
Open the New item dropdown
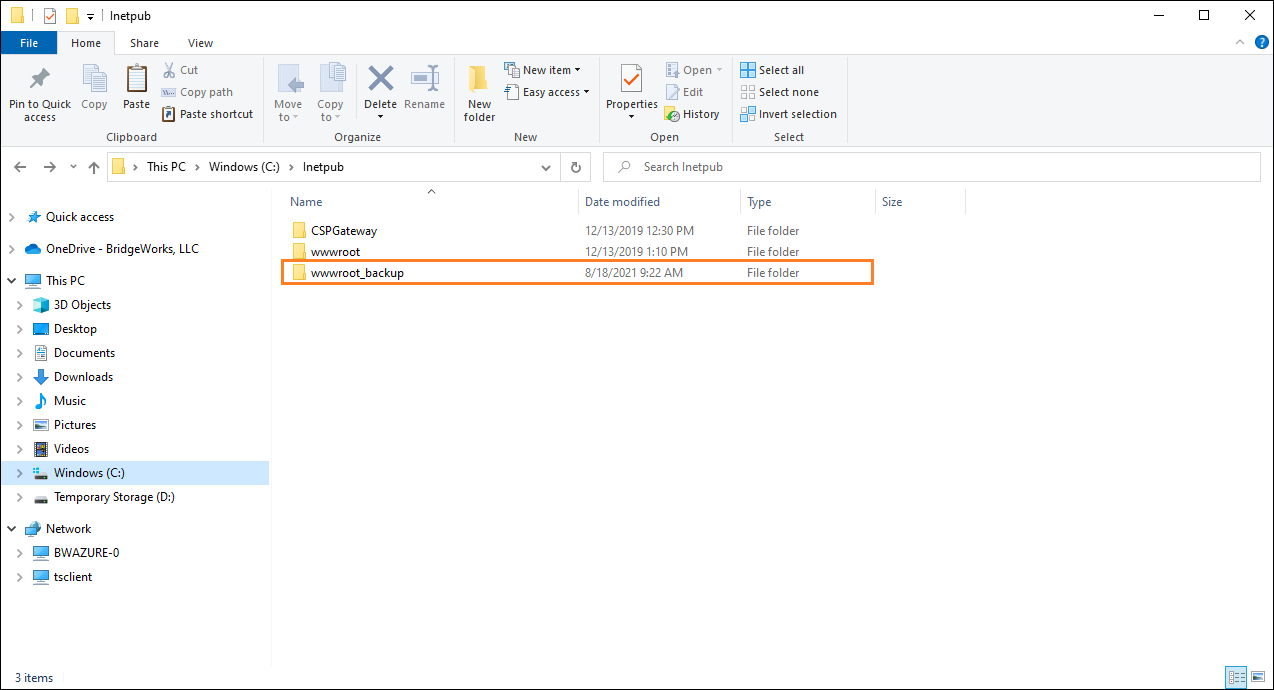pos(542,70)
